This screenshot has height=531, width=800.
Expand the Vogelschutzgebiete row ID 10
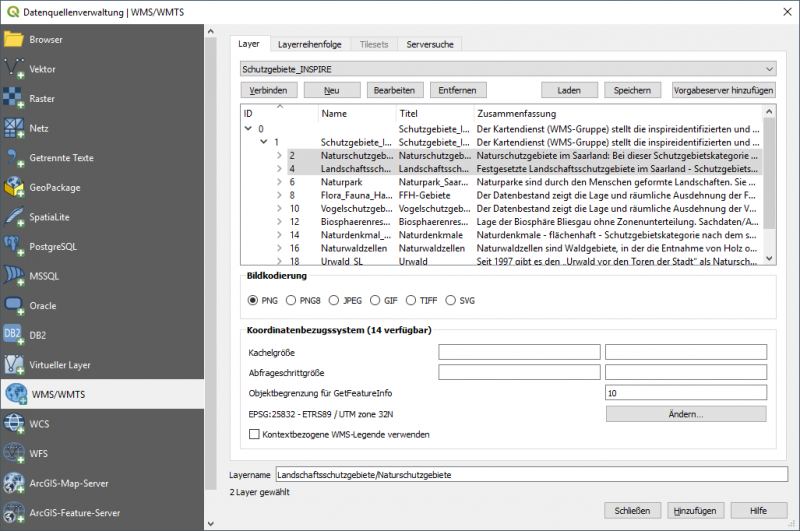279,208
